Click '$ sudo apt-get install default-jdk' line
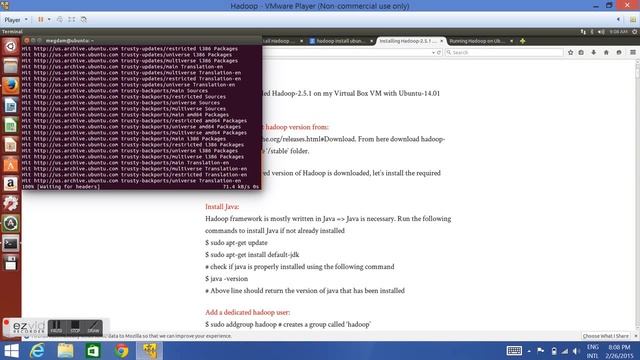This screenshot has width=640, height=360. pyautogui.click(x=252, y=255)
